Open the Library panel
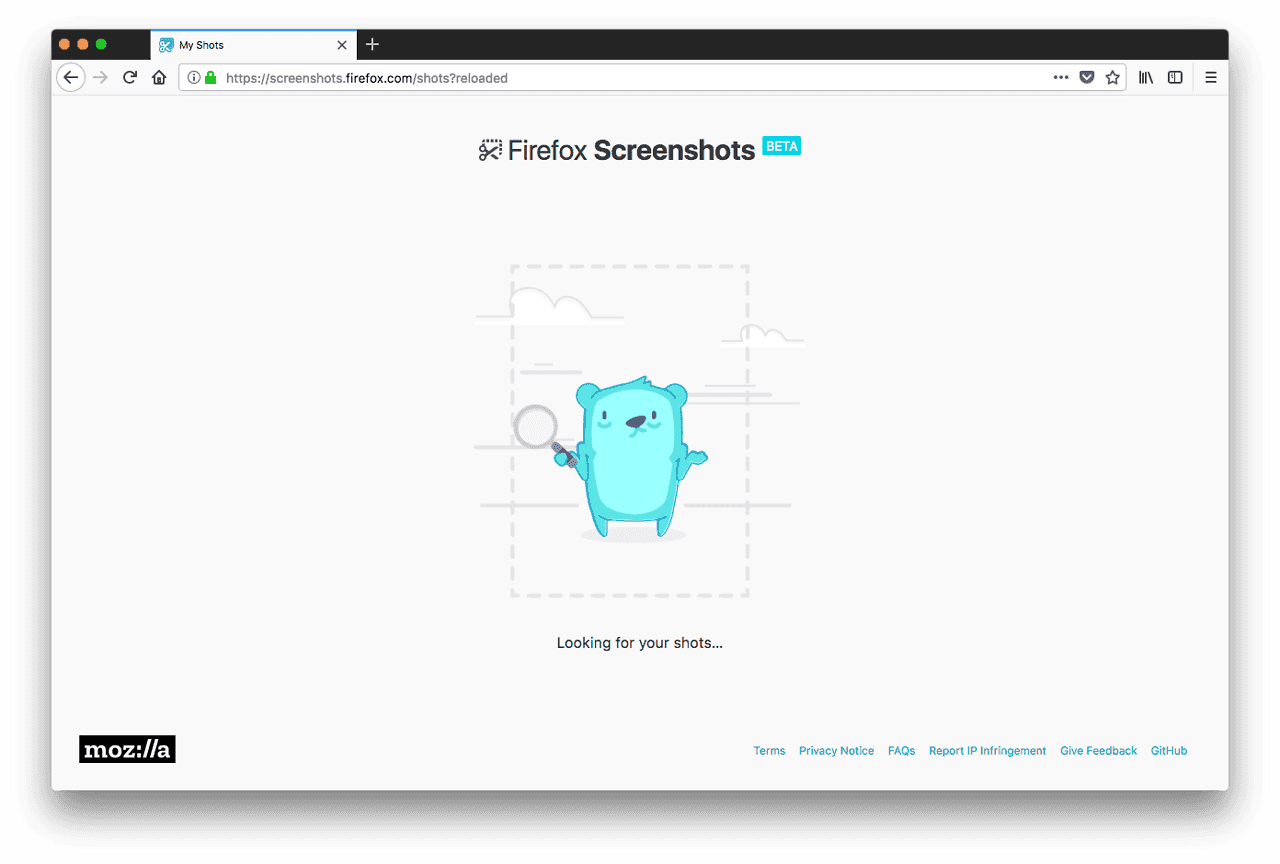The image size is (1280, 864). tap(1146, 78)
